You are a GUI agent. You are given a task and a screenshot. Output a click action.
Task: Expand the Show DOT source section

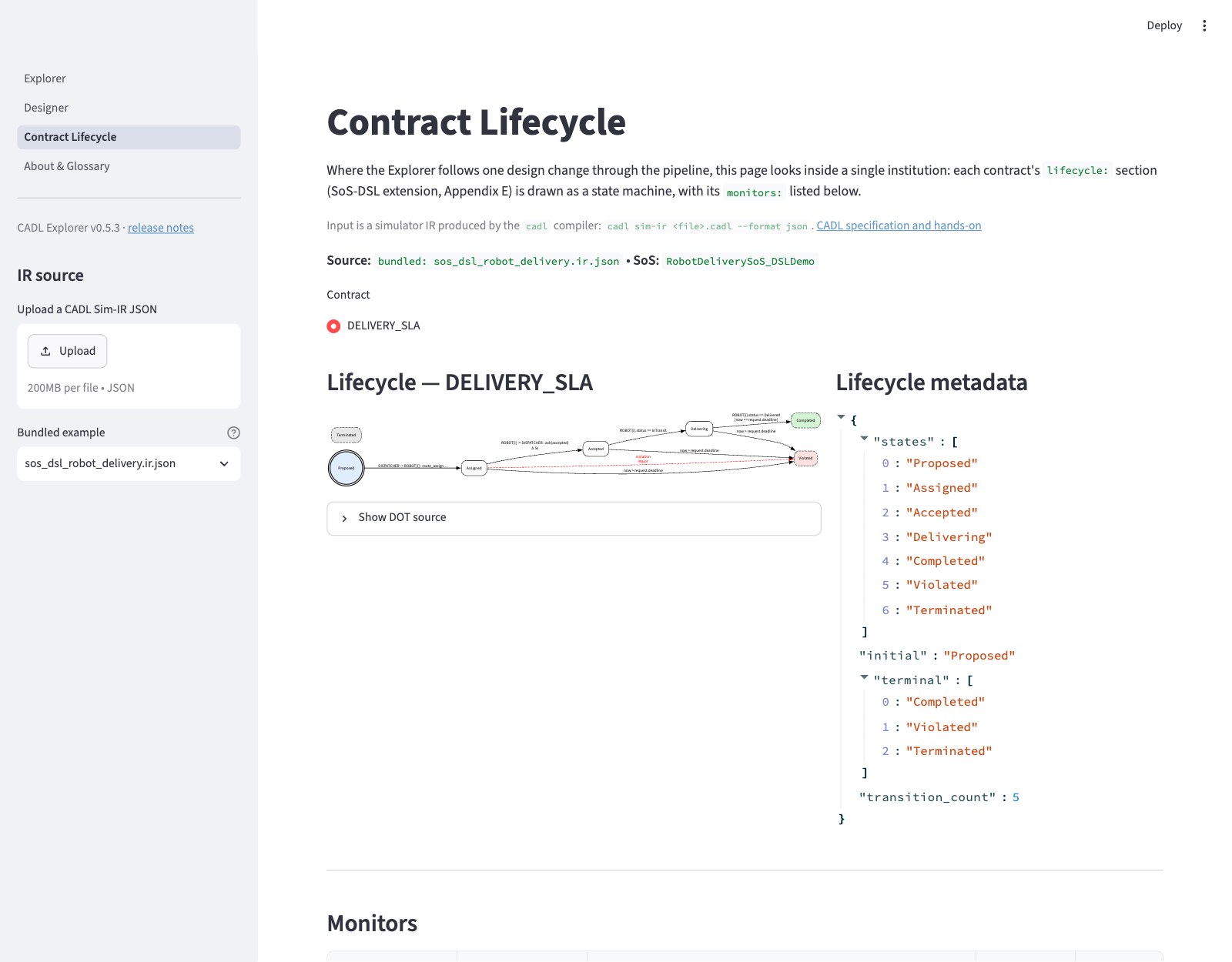click(x=574, y=518)
